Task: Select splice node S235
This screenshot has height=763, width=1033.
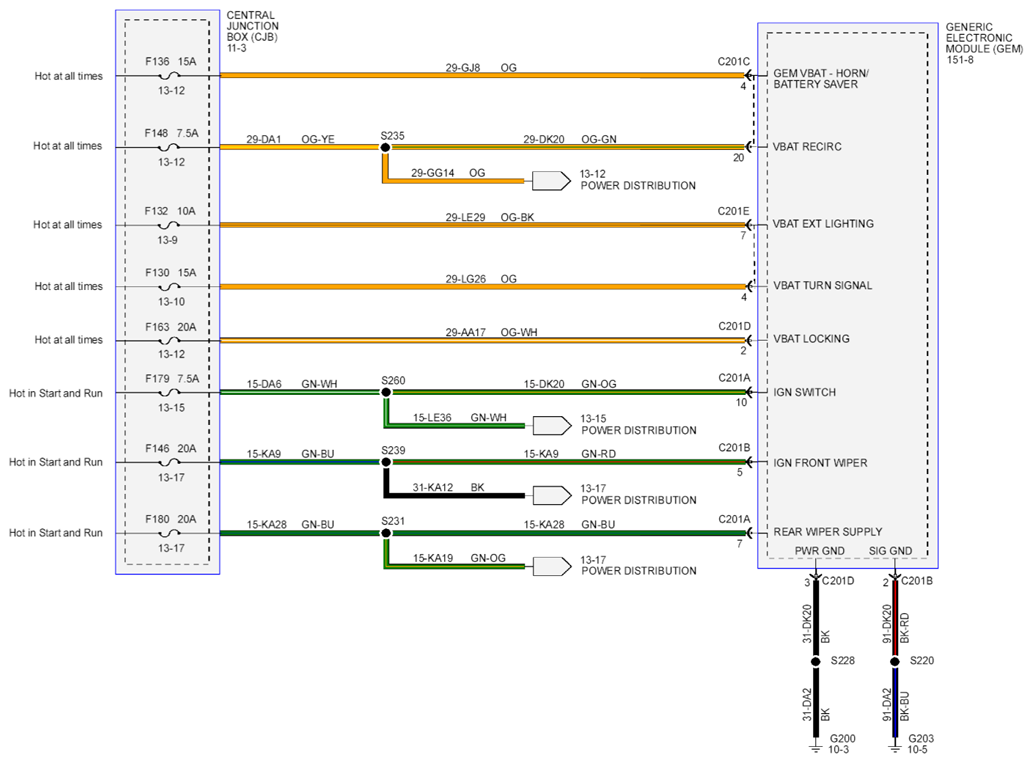Action: [385, 147]
